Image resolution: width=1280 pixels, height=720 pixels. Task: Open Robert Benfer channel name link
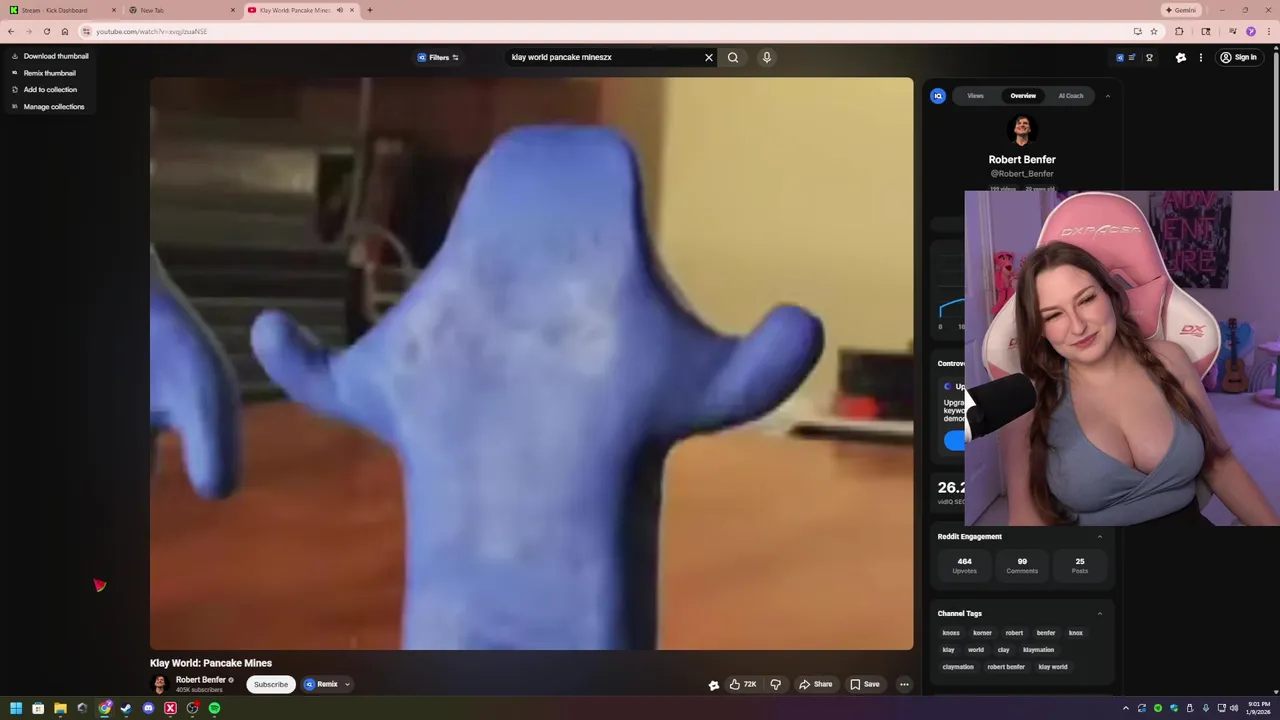coord(200,680)
